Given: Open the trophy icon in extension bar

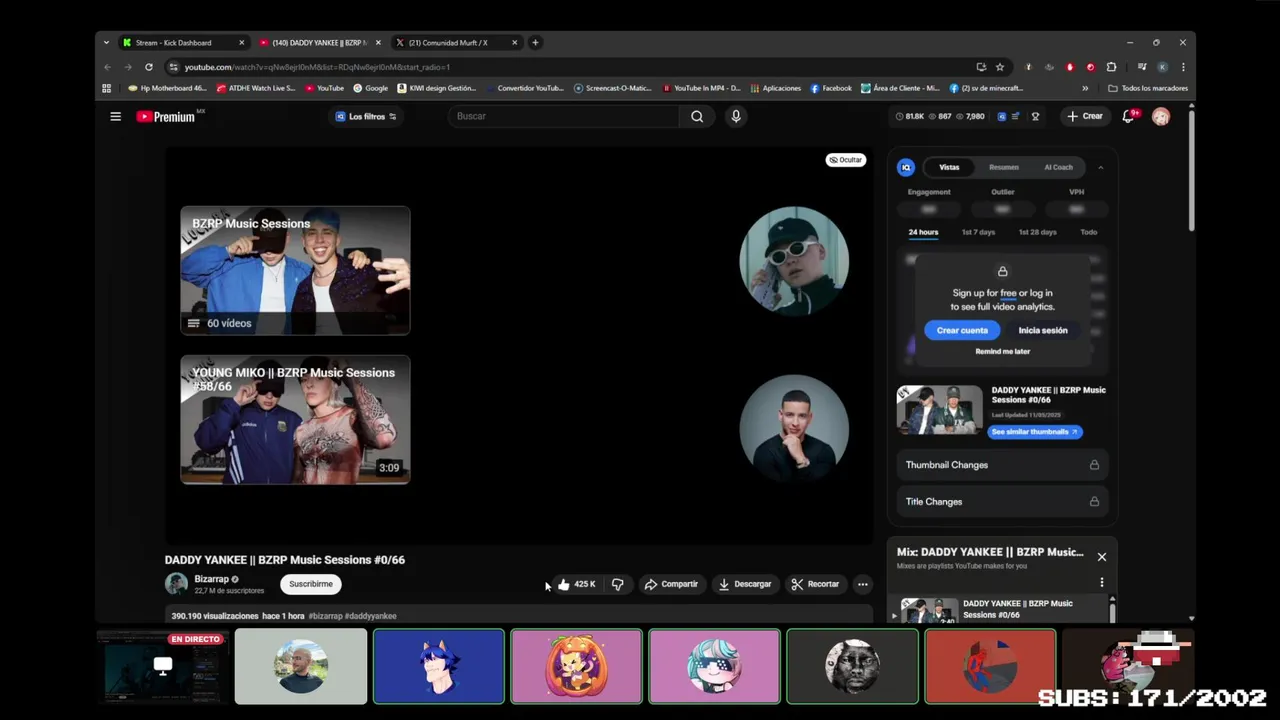Looking at the screenshot, I should click(x=1035, y=116).
